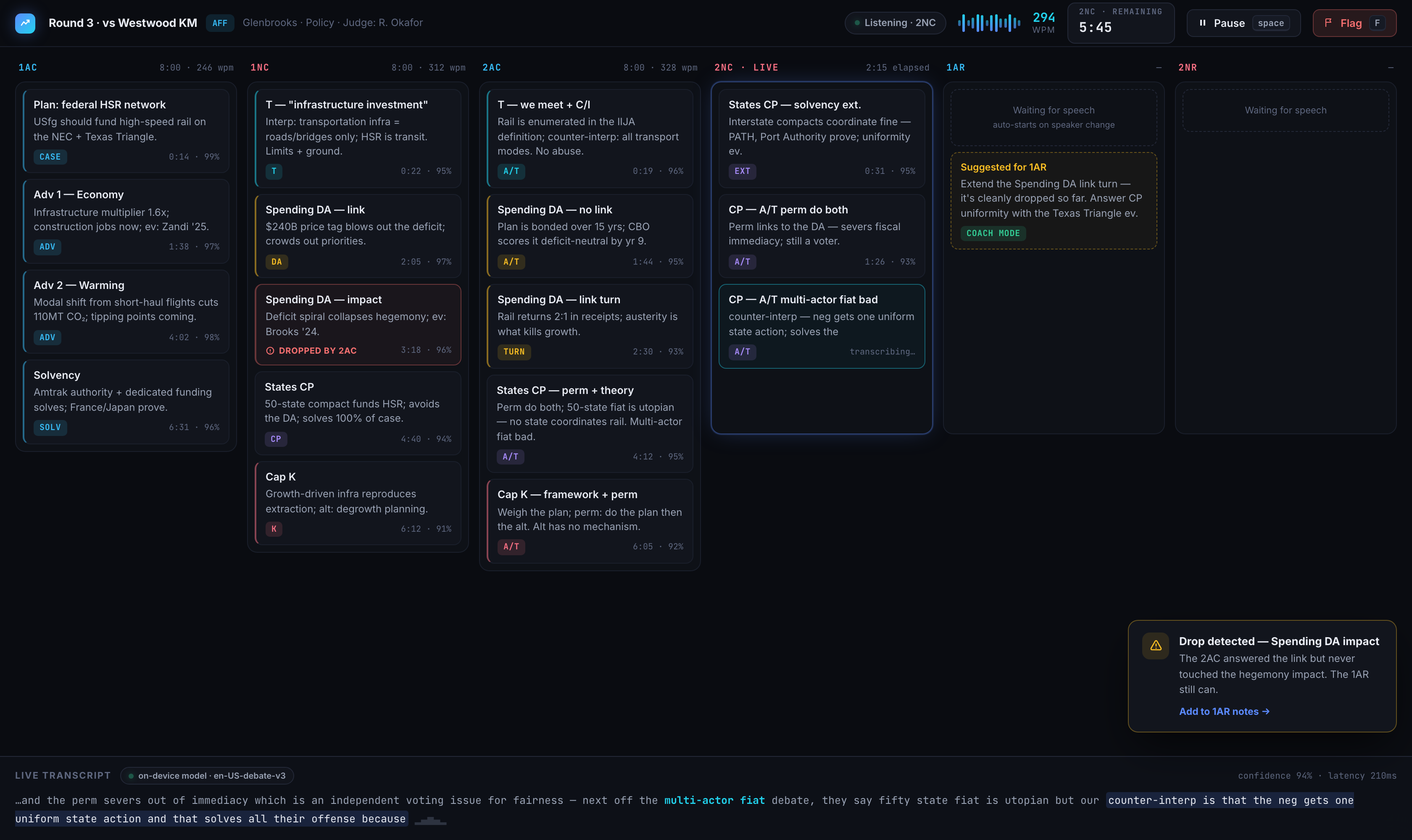1412x840 pixels.
Task: Open the Plan: federal HSR network card
Action: [x=126, y=130]
